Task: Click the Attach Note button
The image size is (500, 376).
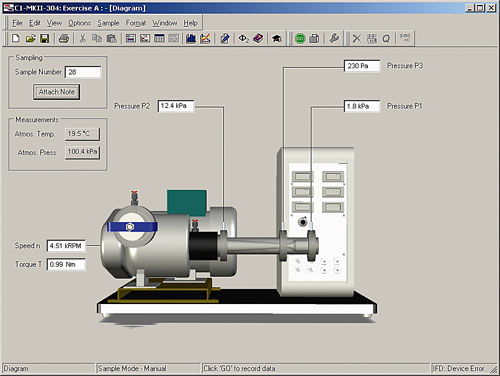Action: click(x=56, y=92)
